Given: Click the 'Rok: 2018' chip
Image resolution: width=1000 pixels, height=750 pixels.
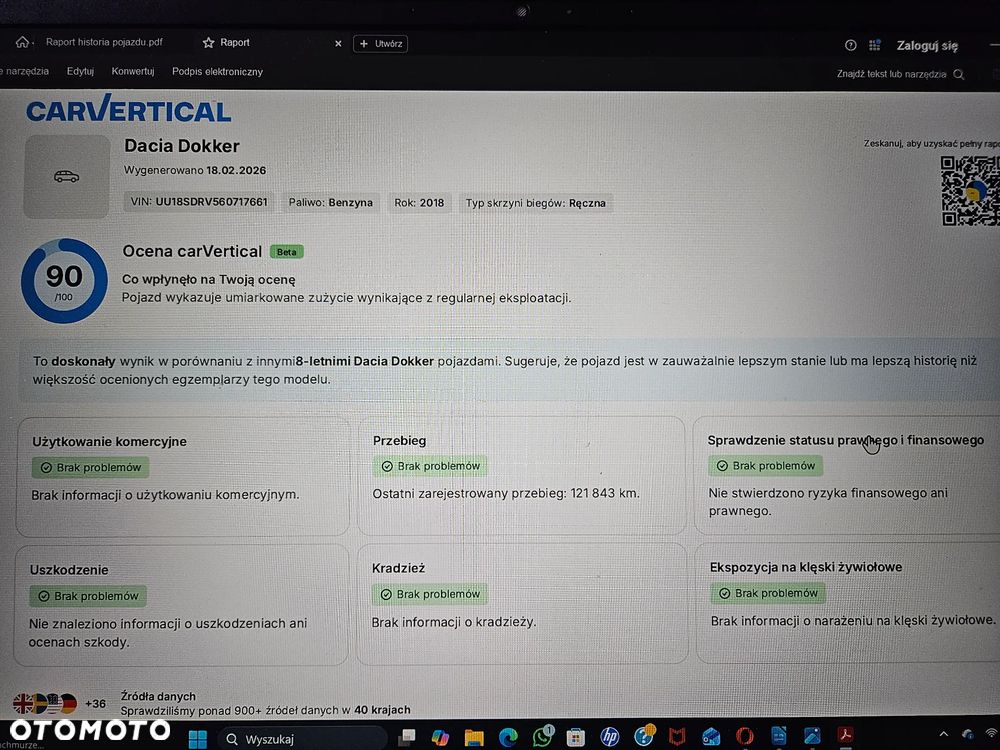Looking at the screenshot, I should pyautogui.click(x=419, y=203).
